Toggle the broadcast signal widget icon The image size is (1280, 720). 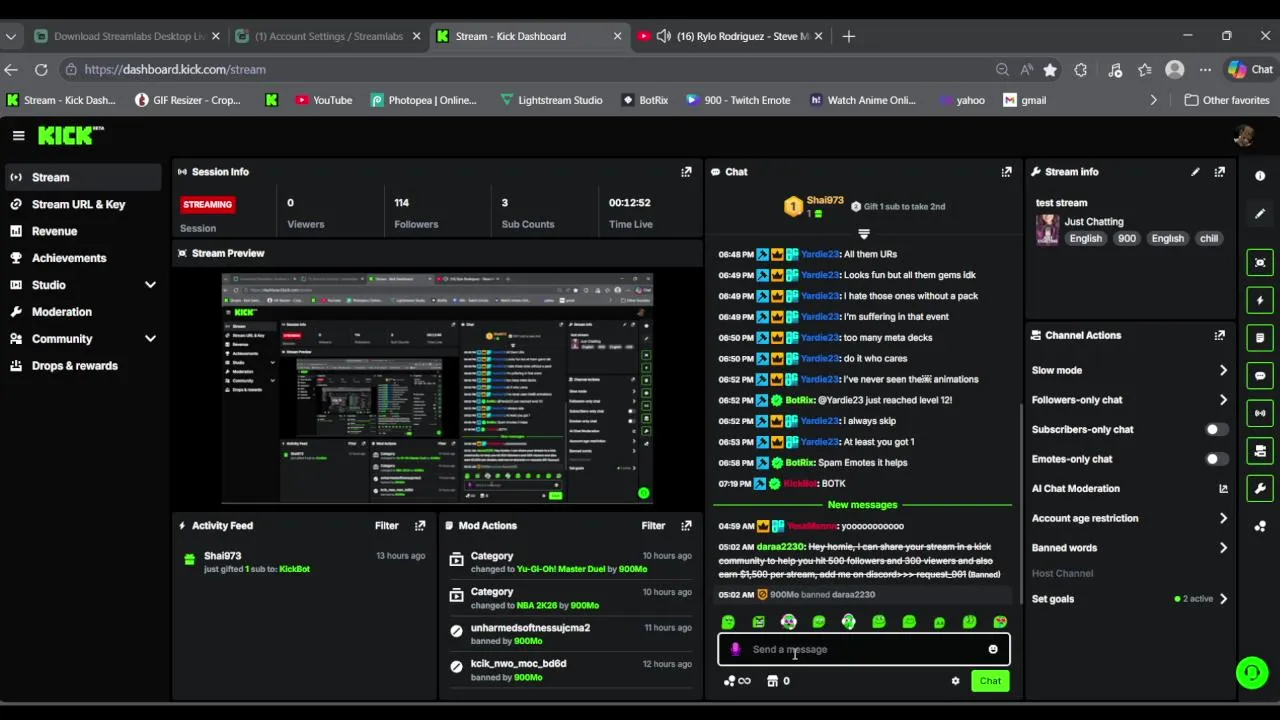pyautogui.click(x=1260, y=413)
